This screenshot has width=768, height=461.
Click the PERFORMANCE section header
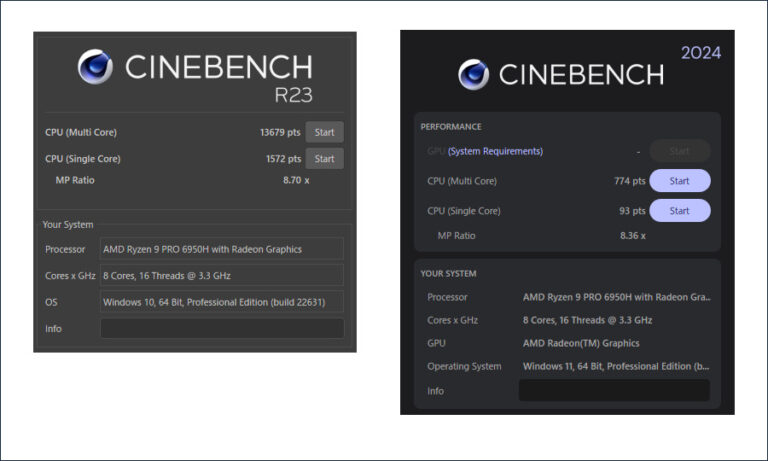[x=451, y=127]
